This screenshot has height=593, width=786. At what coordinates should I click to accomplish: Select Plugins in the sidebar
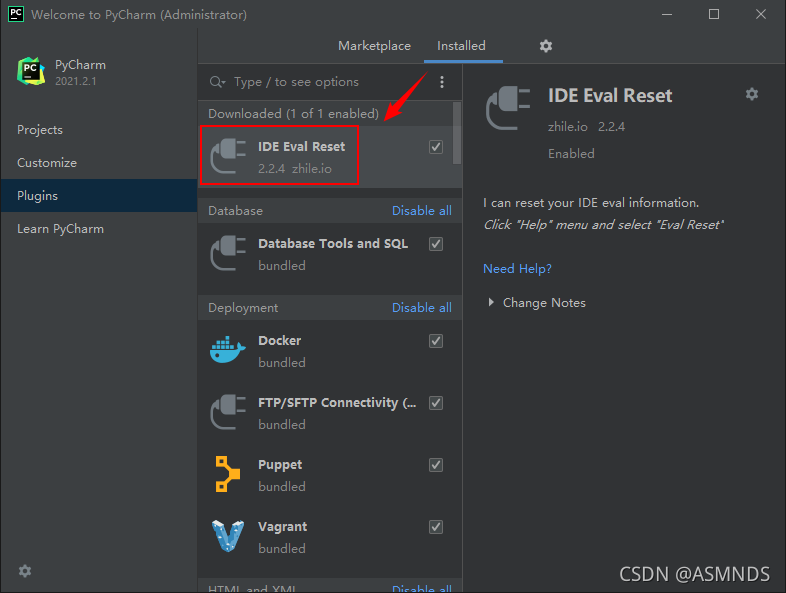click(99, 195)
